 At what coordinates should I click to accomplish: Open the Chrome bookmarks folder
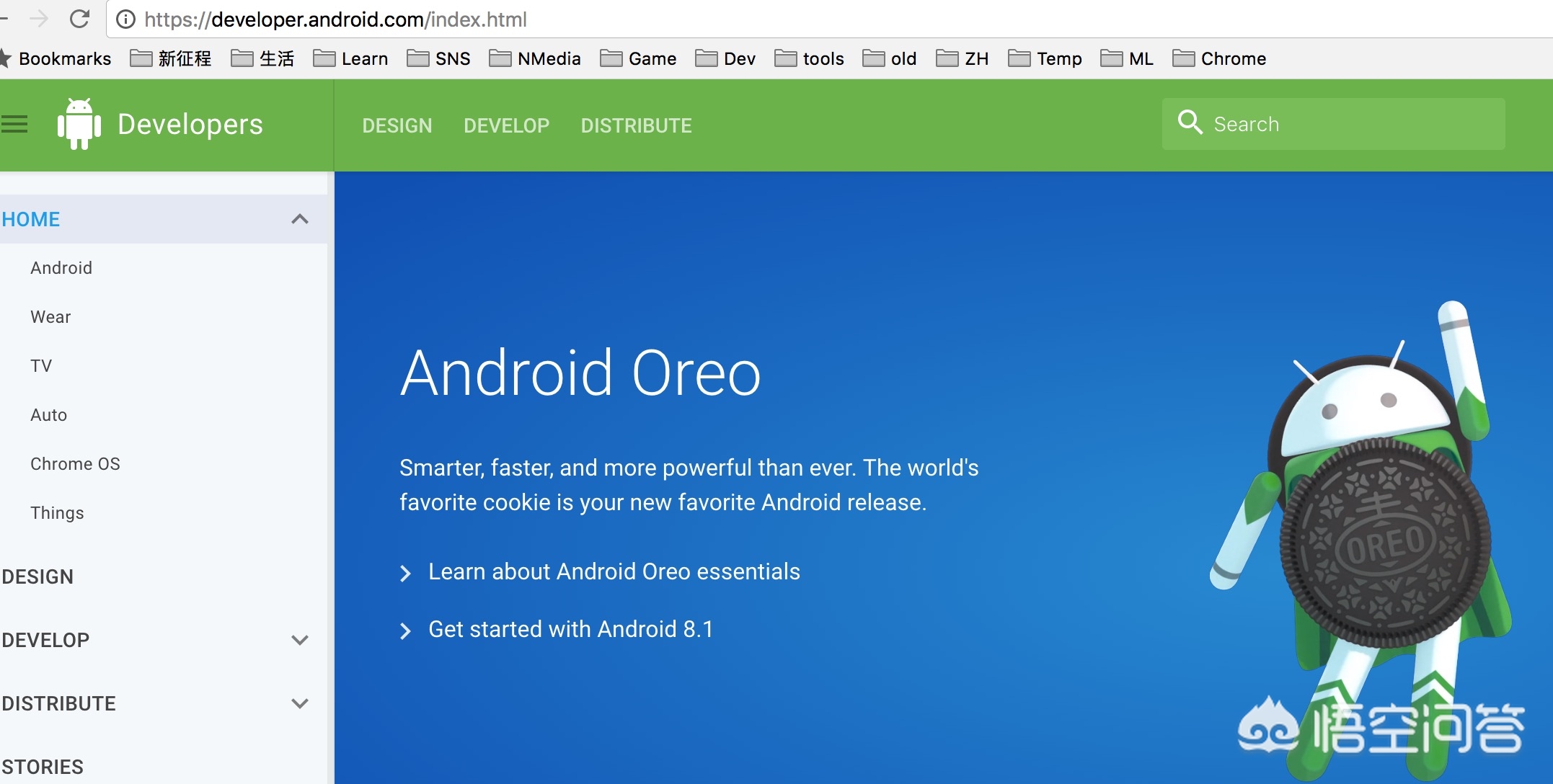click(1219, 58)
